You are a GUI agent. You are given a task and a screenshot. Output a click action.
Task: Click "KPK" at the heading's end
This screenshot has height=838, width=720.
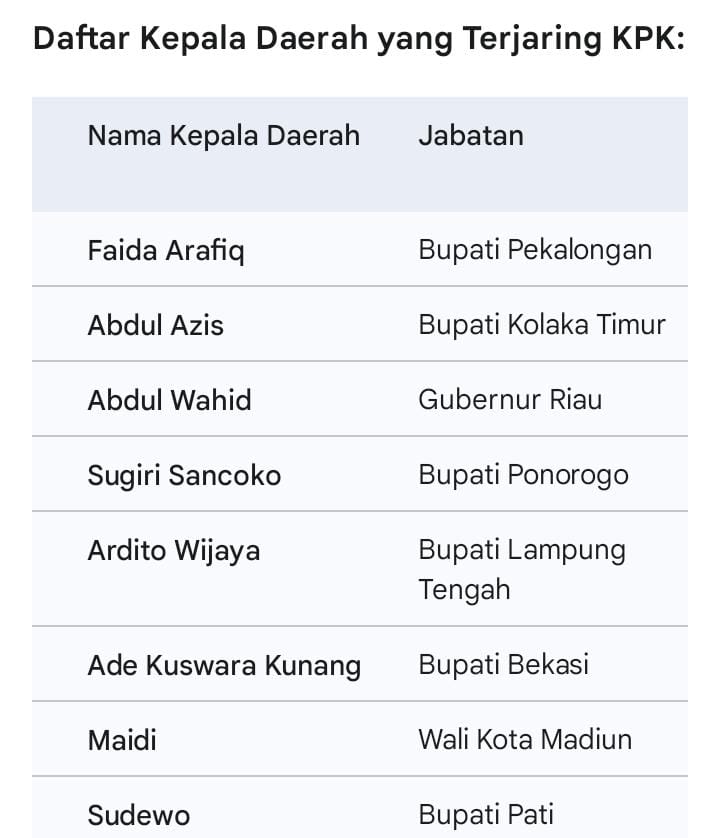646,39
